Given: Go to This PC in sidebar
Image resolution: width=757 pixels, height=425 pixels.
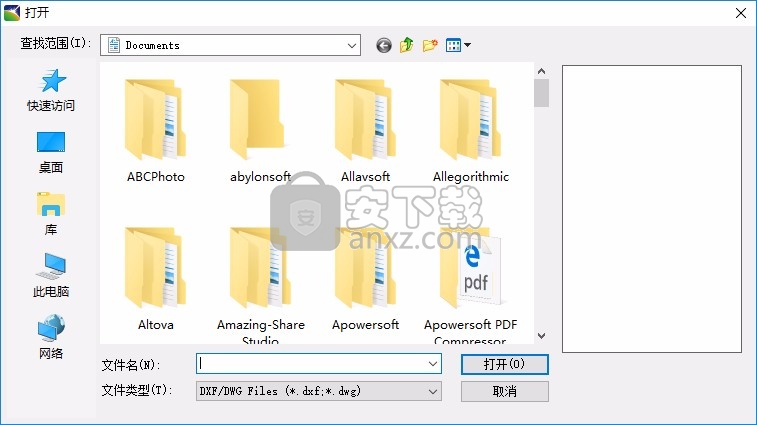Looking at the screenshot, I should [x=51, y=267].
